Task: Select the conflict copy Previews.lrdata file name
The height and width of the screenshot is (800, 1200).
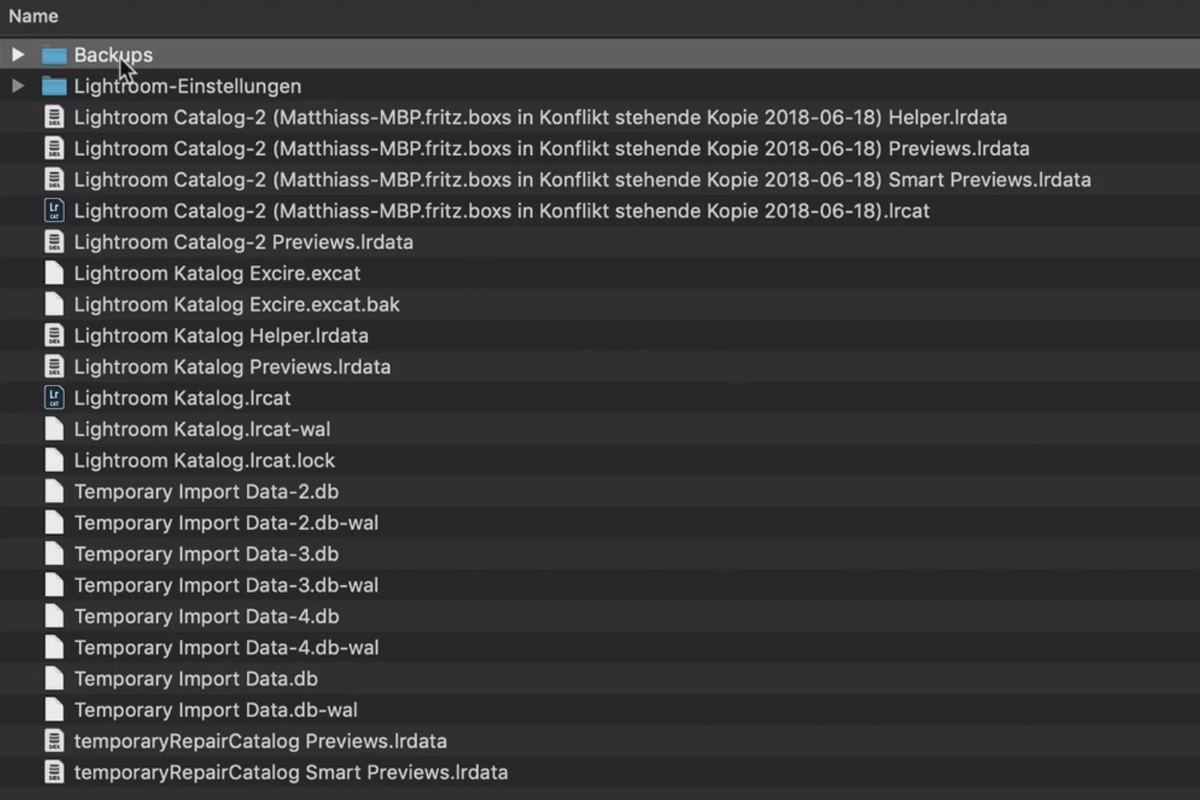Action: [551, 148]
